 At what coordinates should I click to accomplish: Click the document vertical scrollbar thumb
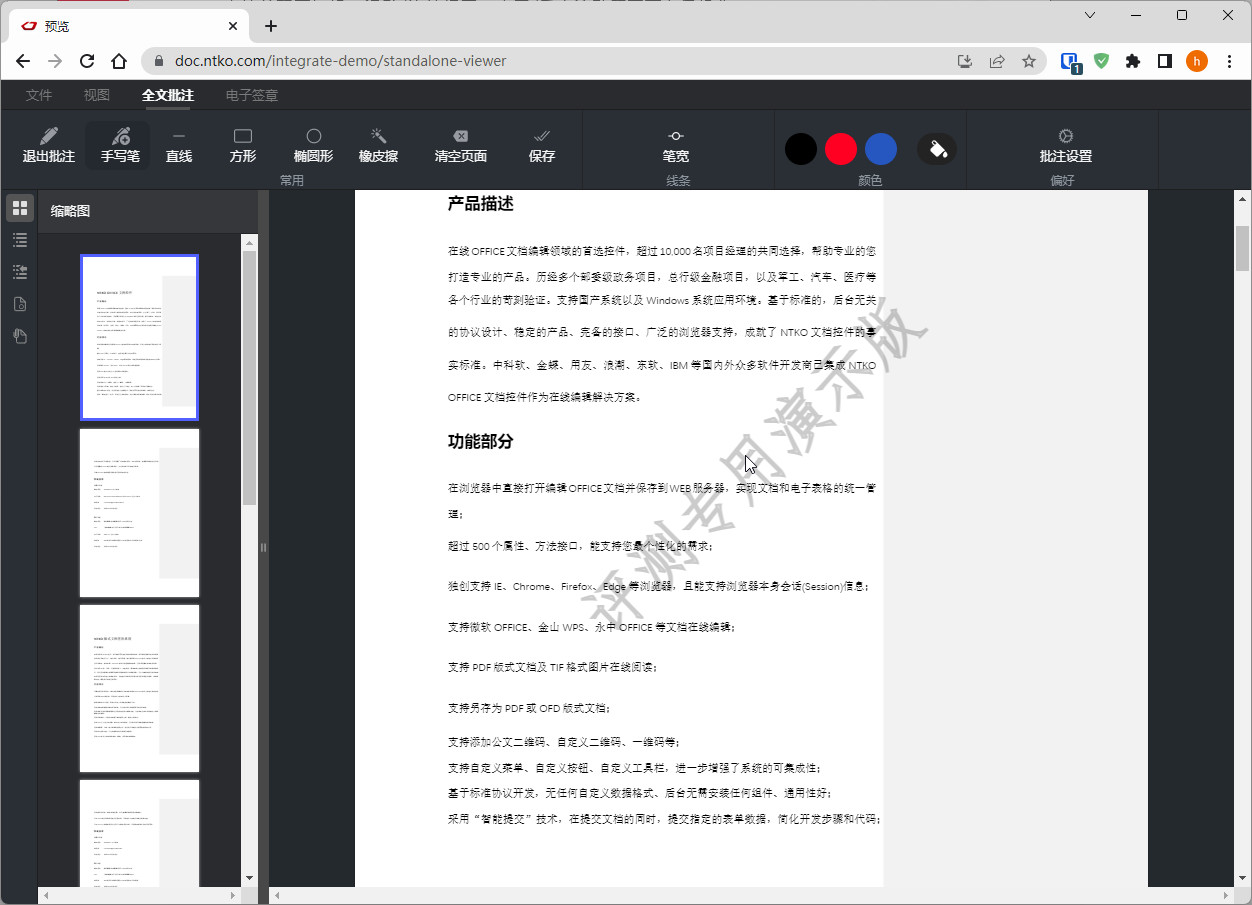[x=1243, y=248]
